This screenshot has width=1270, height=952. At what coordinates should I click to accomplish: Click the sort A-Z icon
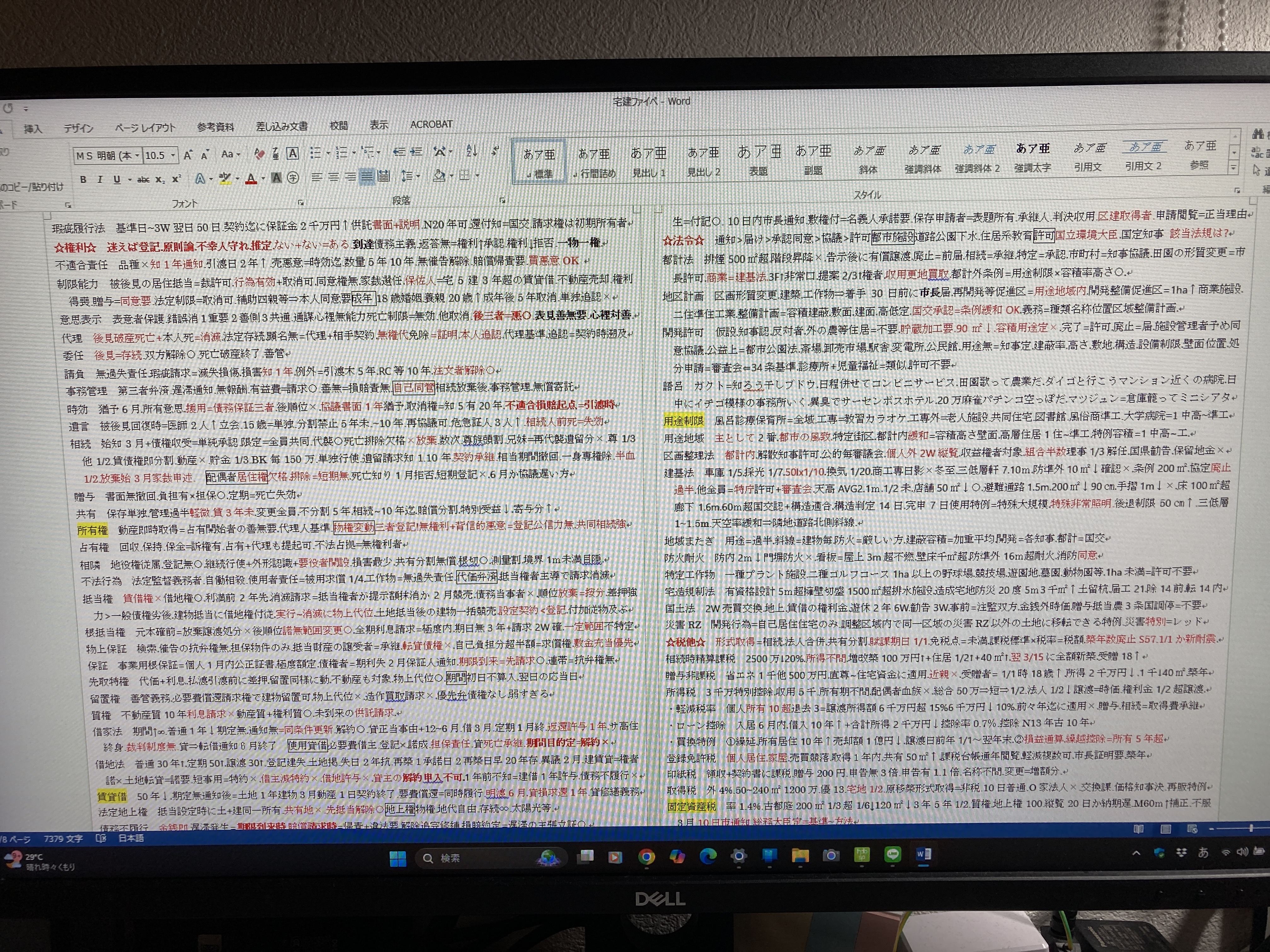(472, 151)
